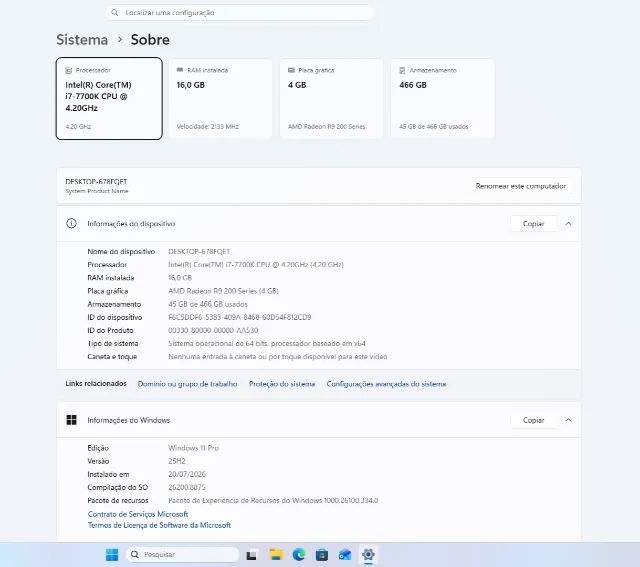Launch Microsoft Edge from the taskbar
The height and width of the screenshot is (567, 640).
[x=299, y=554]
